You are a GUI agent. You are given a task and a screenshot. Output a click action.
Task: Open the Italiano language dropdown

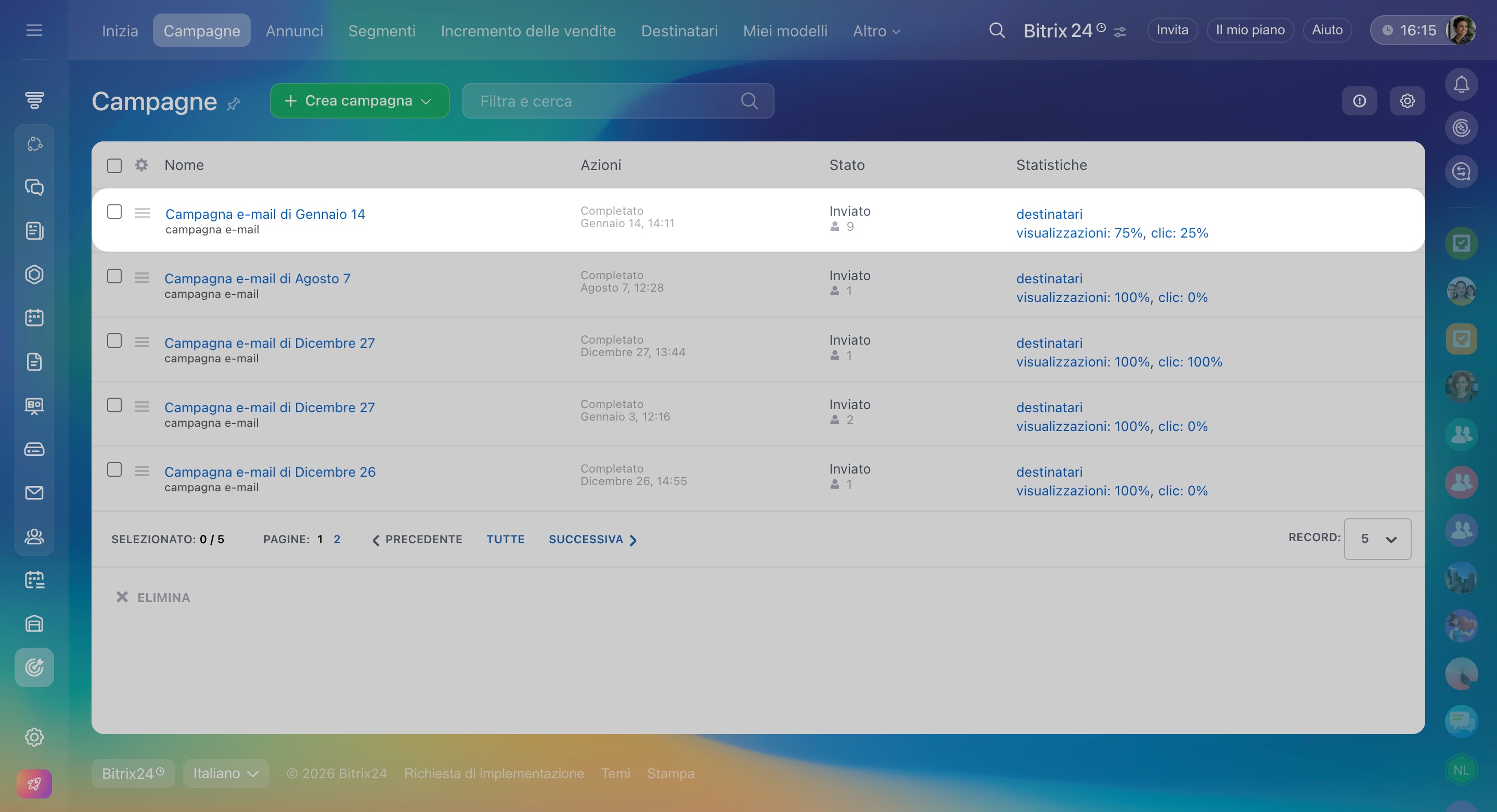[x=225, y=774]
